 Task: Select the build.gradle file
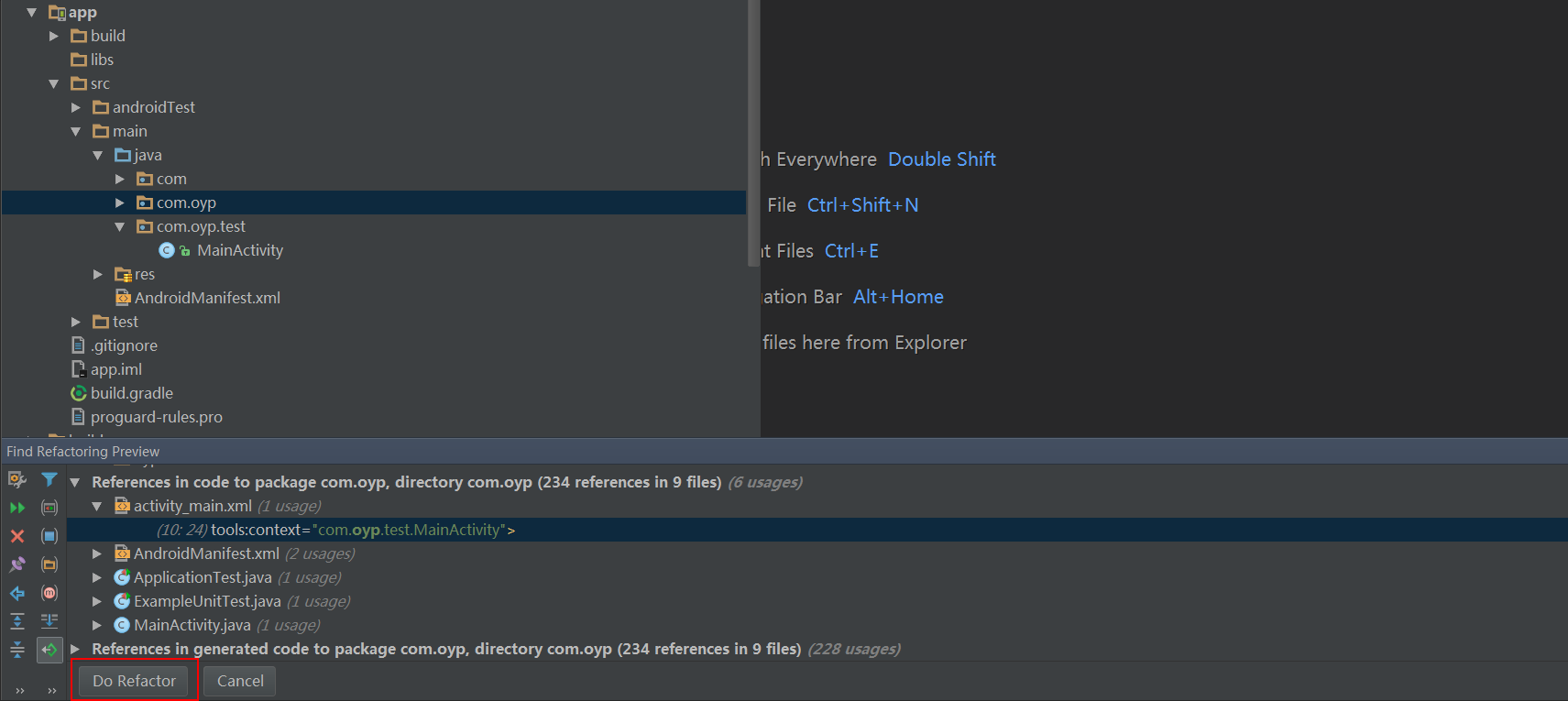click(x=132, y=393)
